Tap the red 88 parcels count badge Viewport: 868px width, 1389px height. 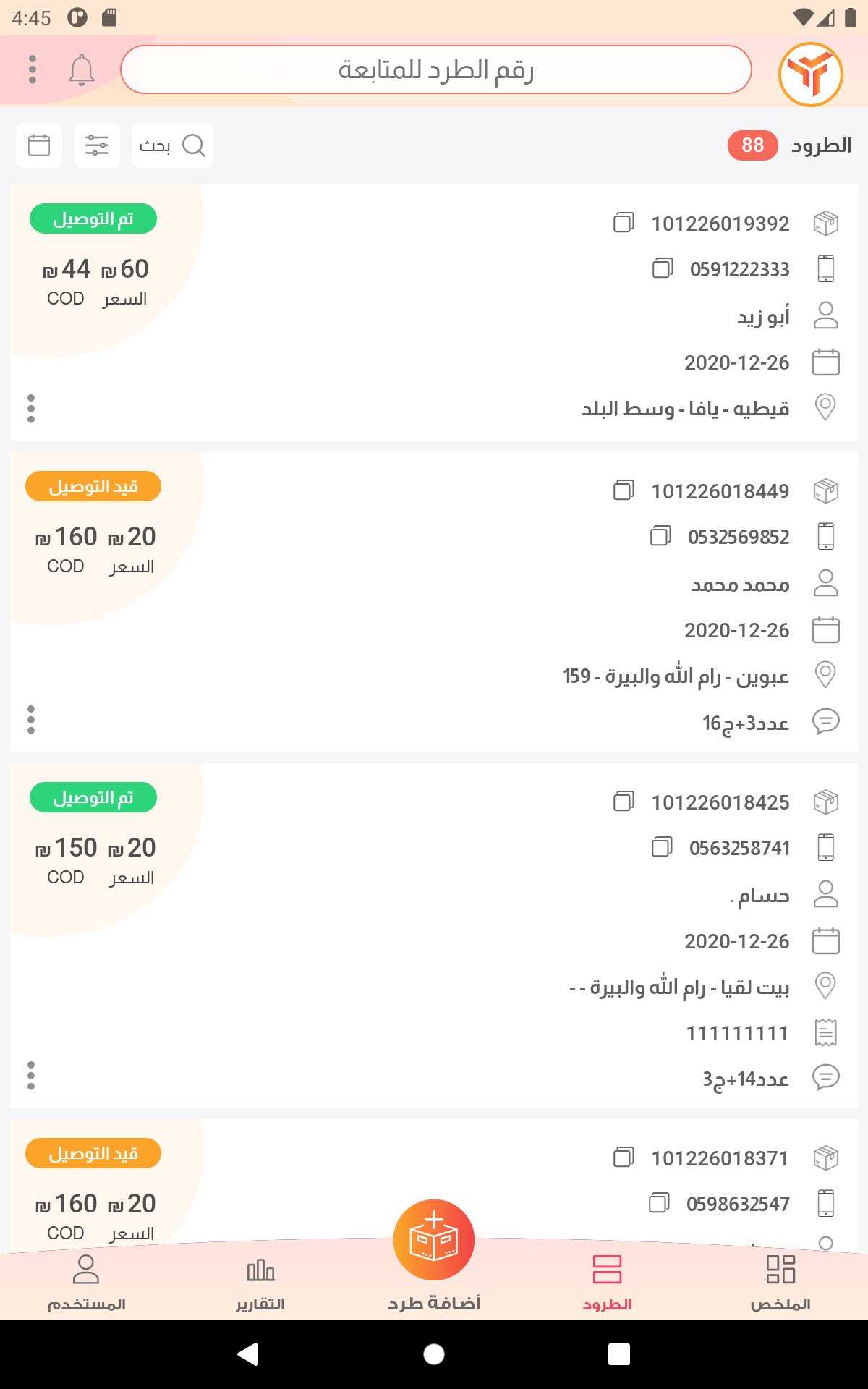click(x=752, y=145)
